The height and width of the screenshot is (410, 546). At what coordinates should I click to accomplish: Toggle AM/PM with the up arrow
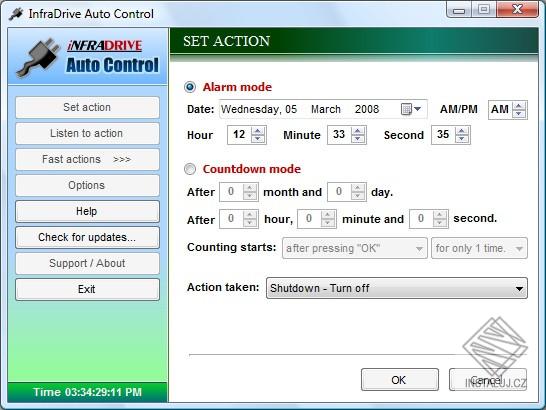click(519, 106)
